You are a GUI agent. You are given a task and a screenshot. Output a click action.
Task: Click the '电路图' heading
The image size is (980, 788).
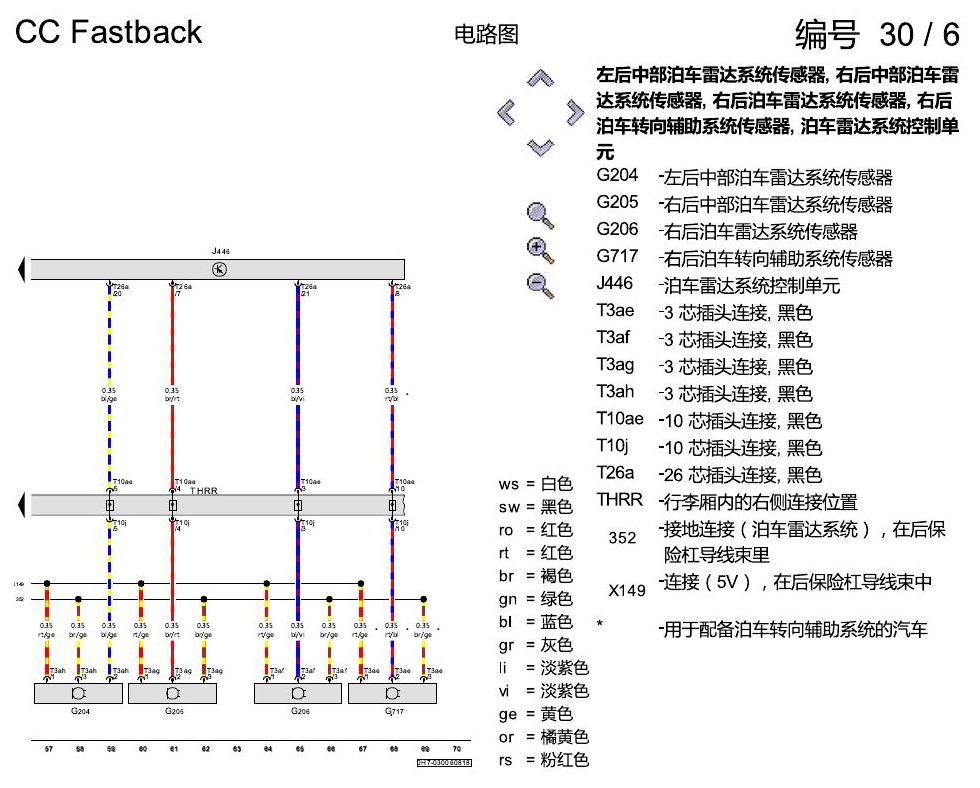point(486,34)
